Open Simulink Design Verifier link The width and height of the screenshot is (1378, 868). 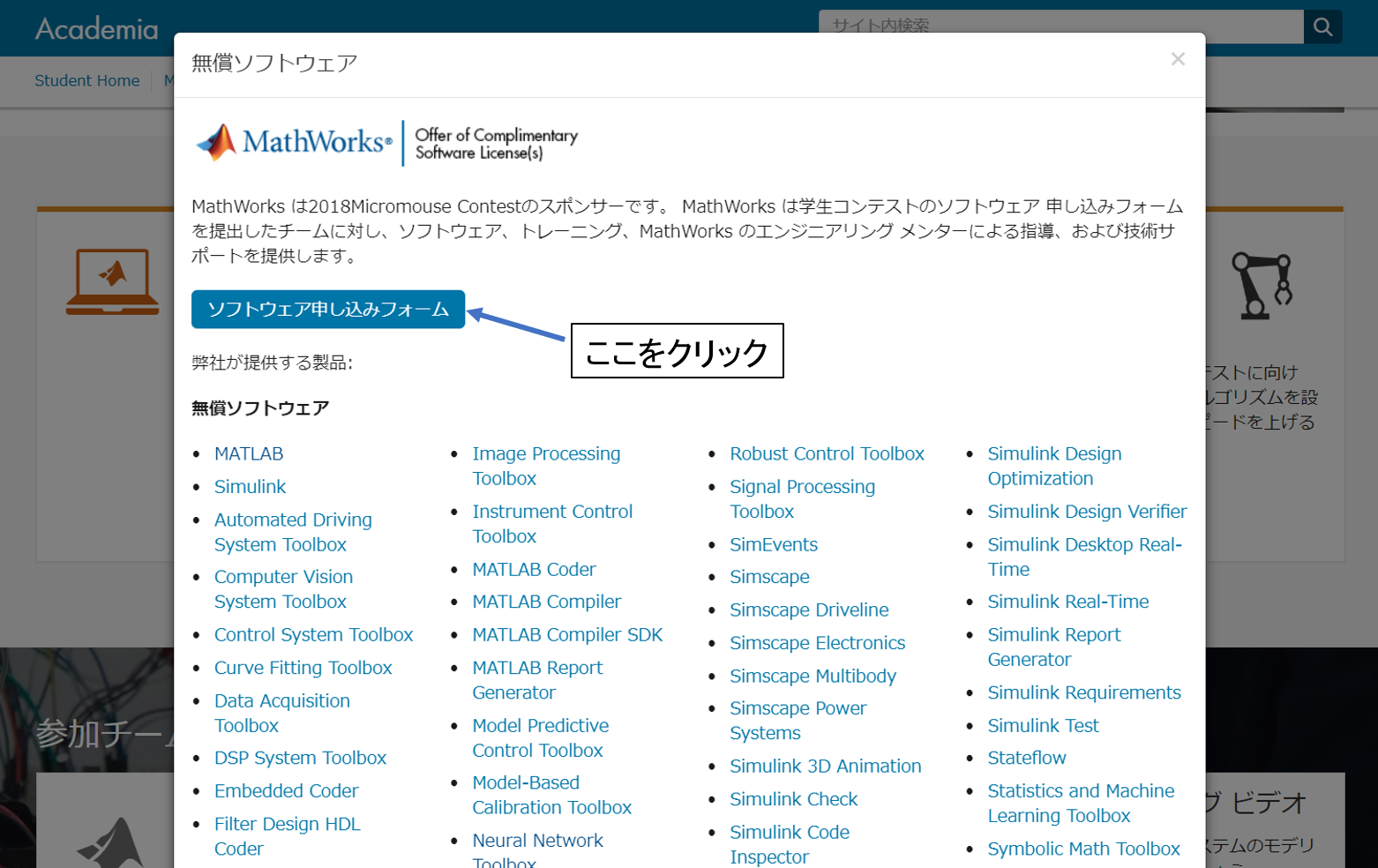[1087, 512]
